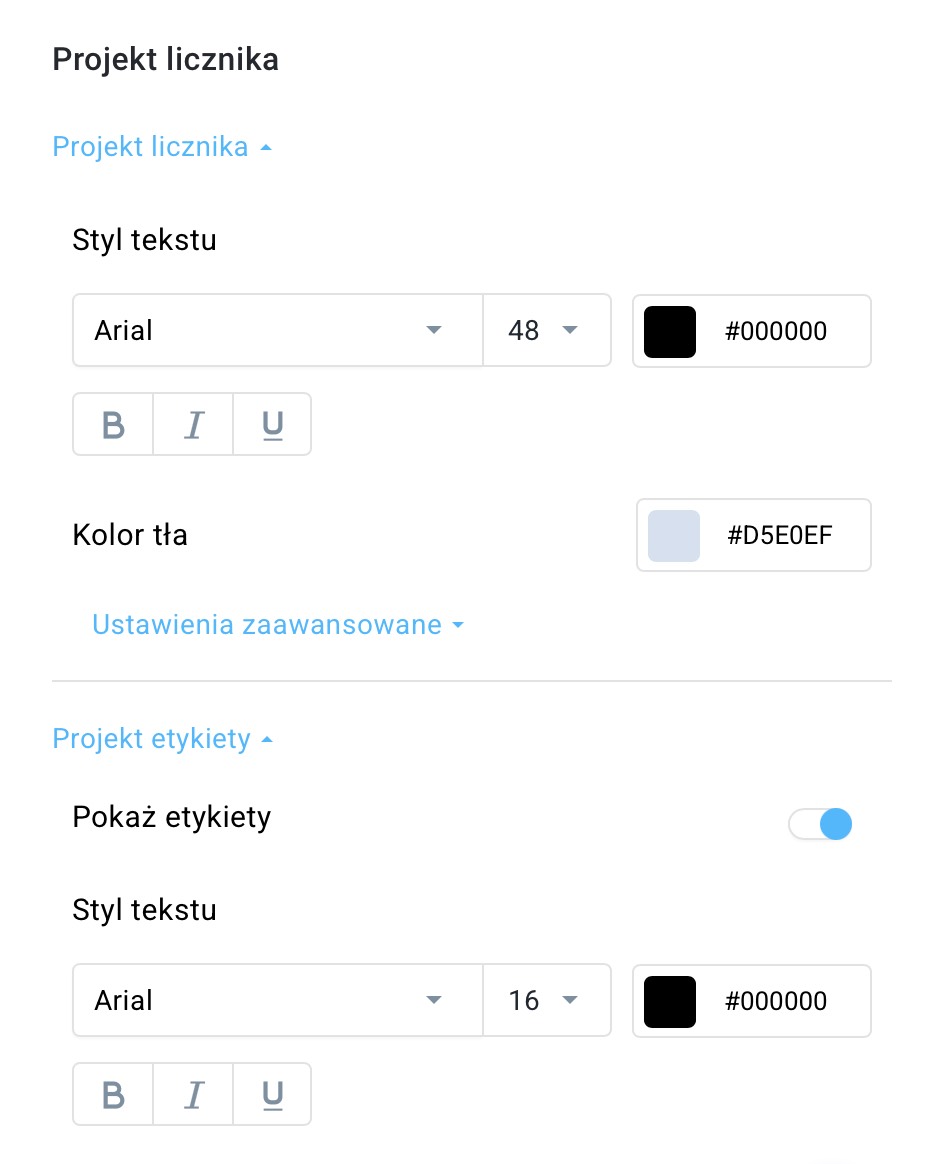Collapse the 'Projekt etykiety' section

[x=163, y=738]
